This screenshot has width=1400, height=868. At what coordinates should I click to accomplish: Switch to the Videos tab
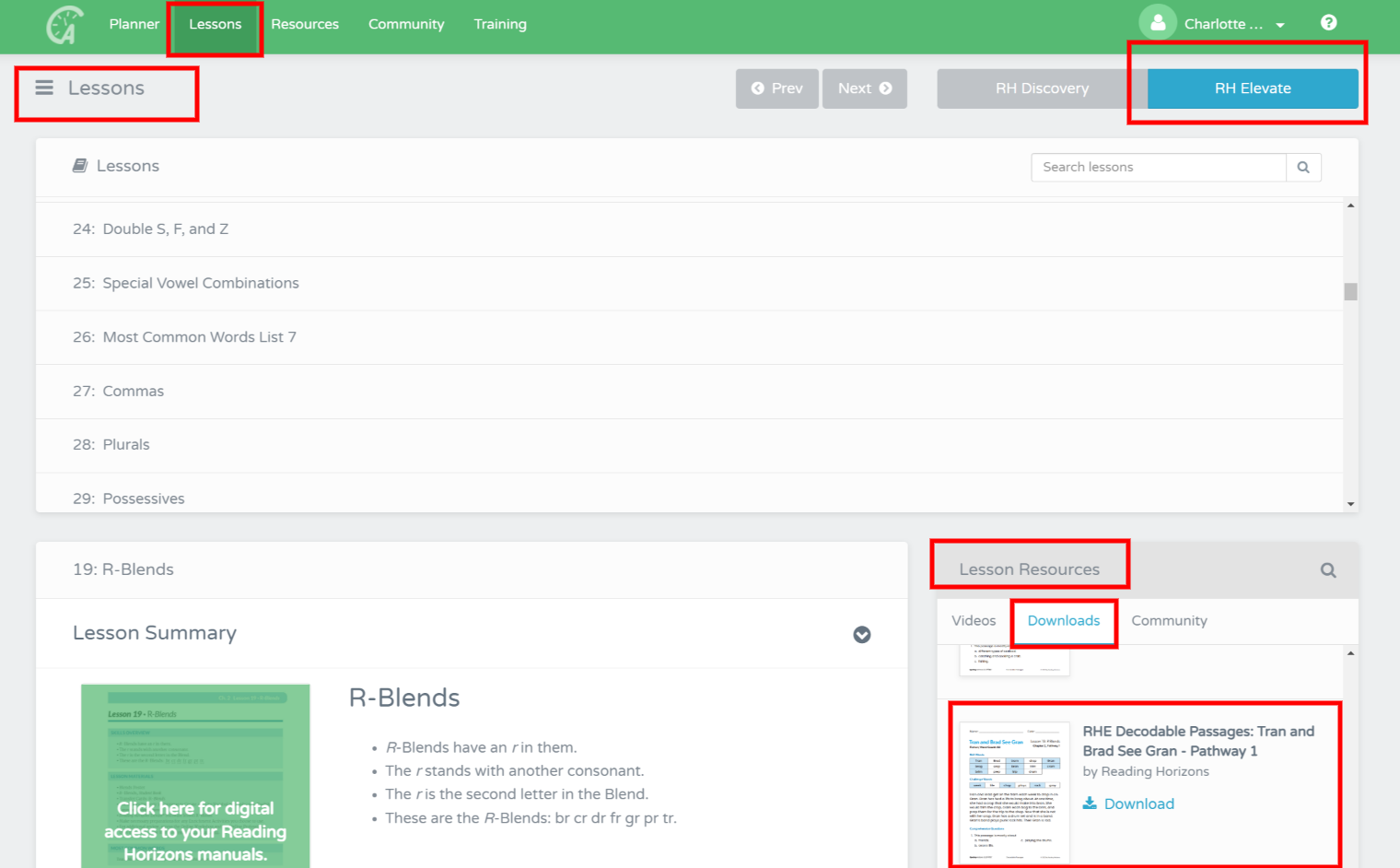(974, 621)
